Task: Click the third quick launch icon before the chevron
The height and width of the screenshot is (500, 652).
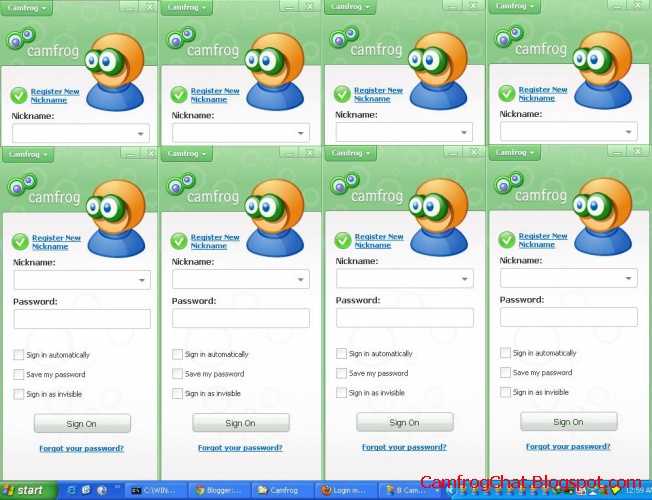Action: tap(102, 490)
